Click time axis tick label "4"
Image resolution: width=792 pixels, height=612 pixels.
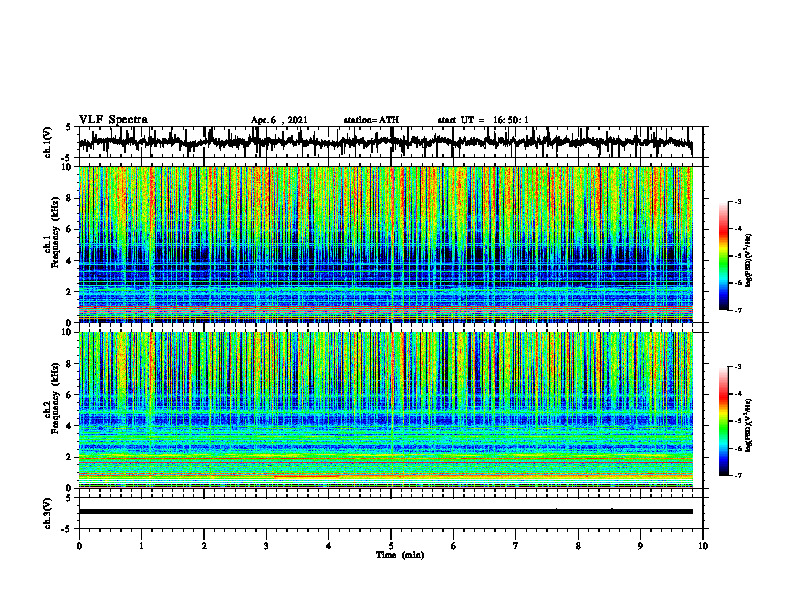(329, 546)
